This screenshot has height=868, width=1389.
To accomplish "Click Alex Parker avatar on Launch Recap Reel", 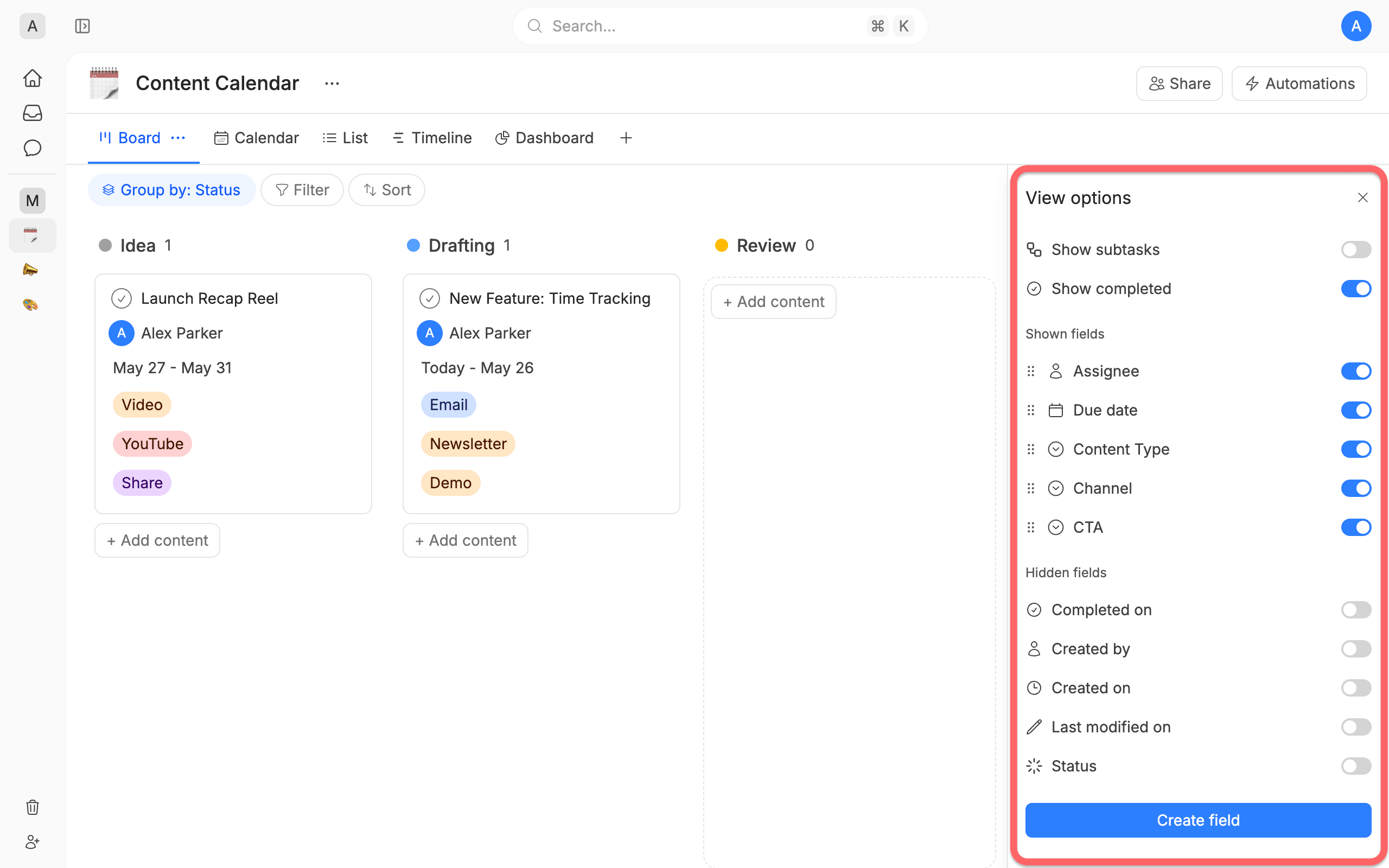I will click(x=121, y=333).
